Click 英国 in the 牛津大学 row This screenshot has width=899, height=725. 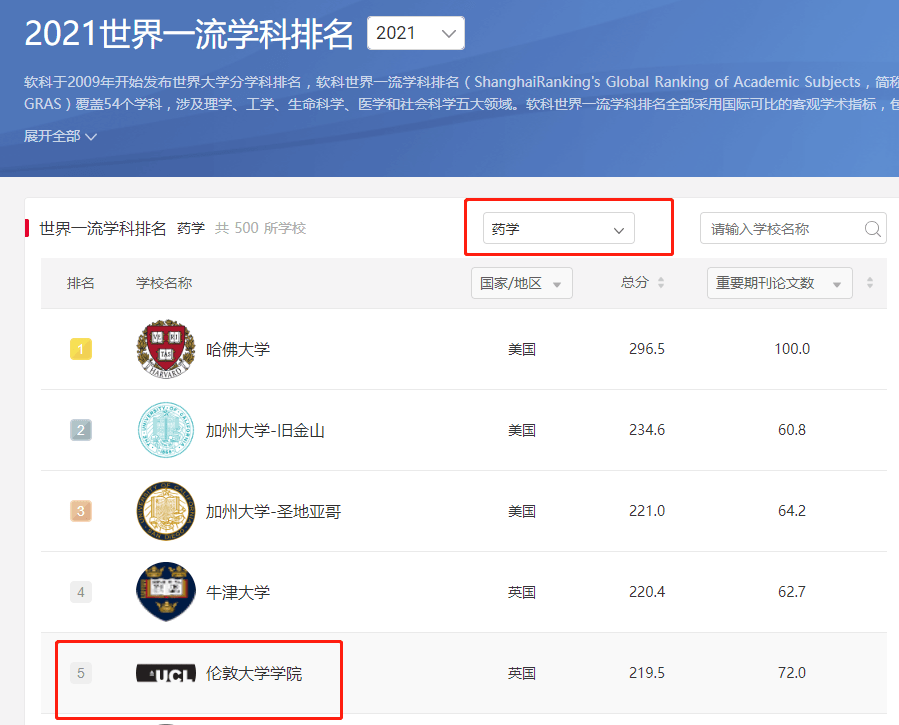[522, 592]
